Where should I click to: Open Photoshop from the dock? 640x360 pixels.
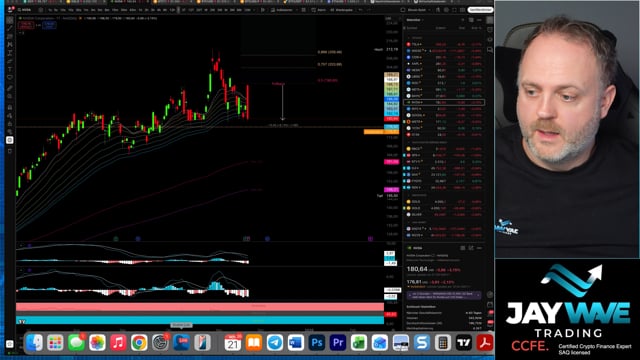point(317,343)
